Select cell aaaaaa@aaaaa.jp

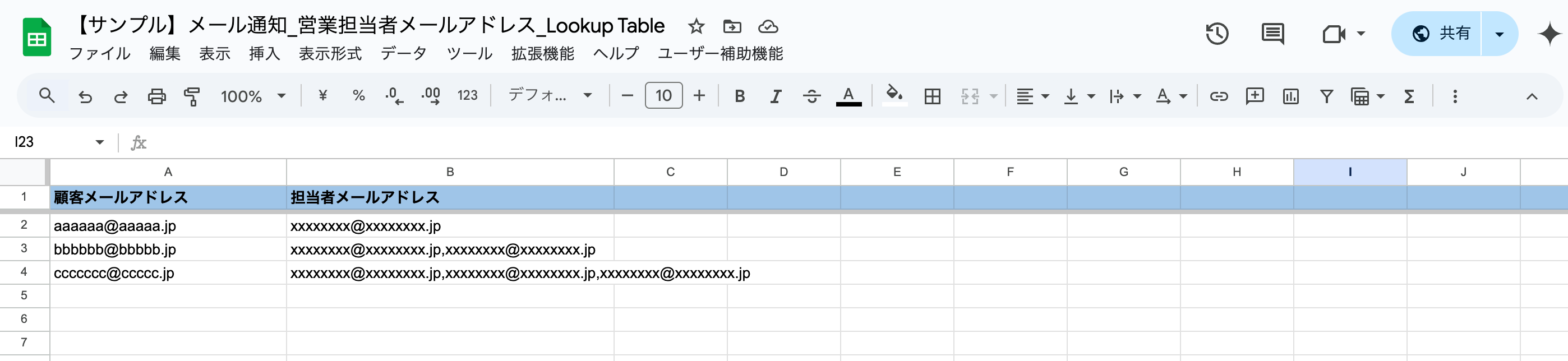coord(168,226)
